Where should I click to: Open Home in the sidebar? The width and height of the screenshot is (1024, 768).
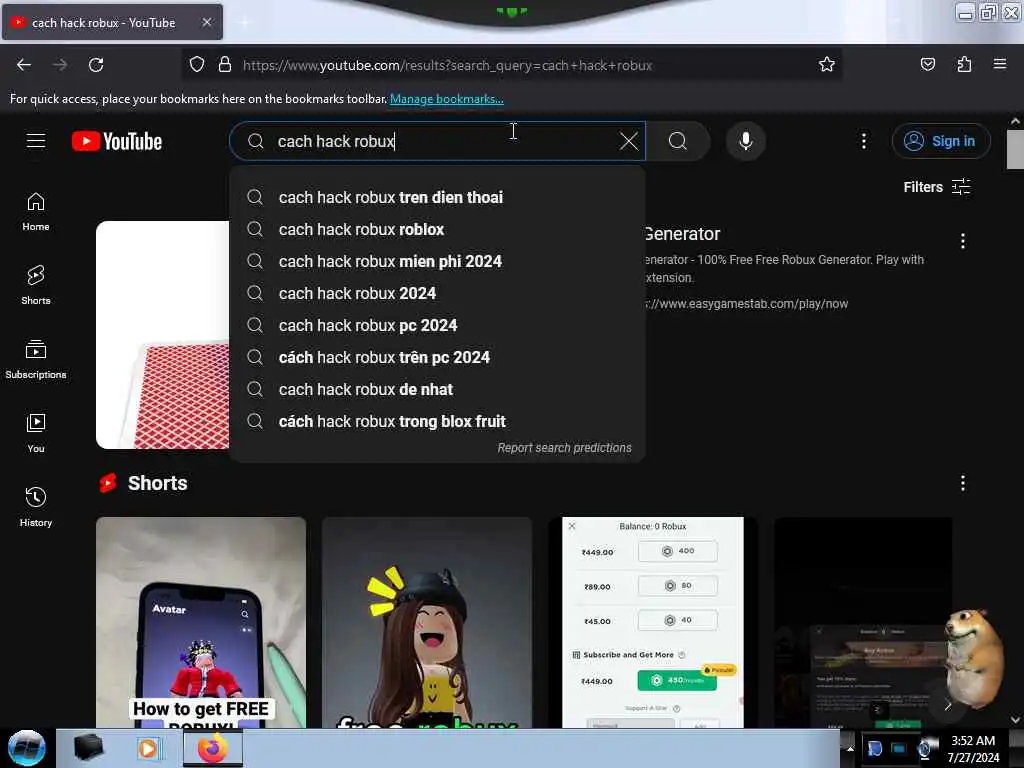tap(36, 212)
